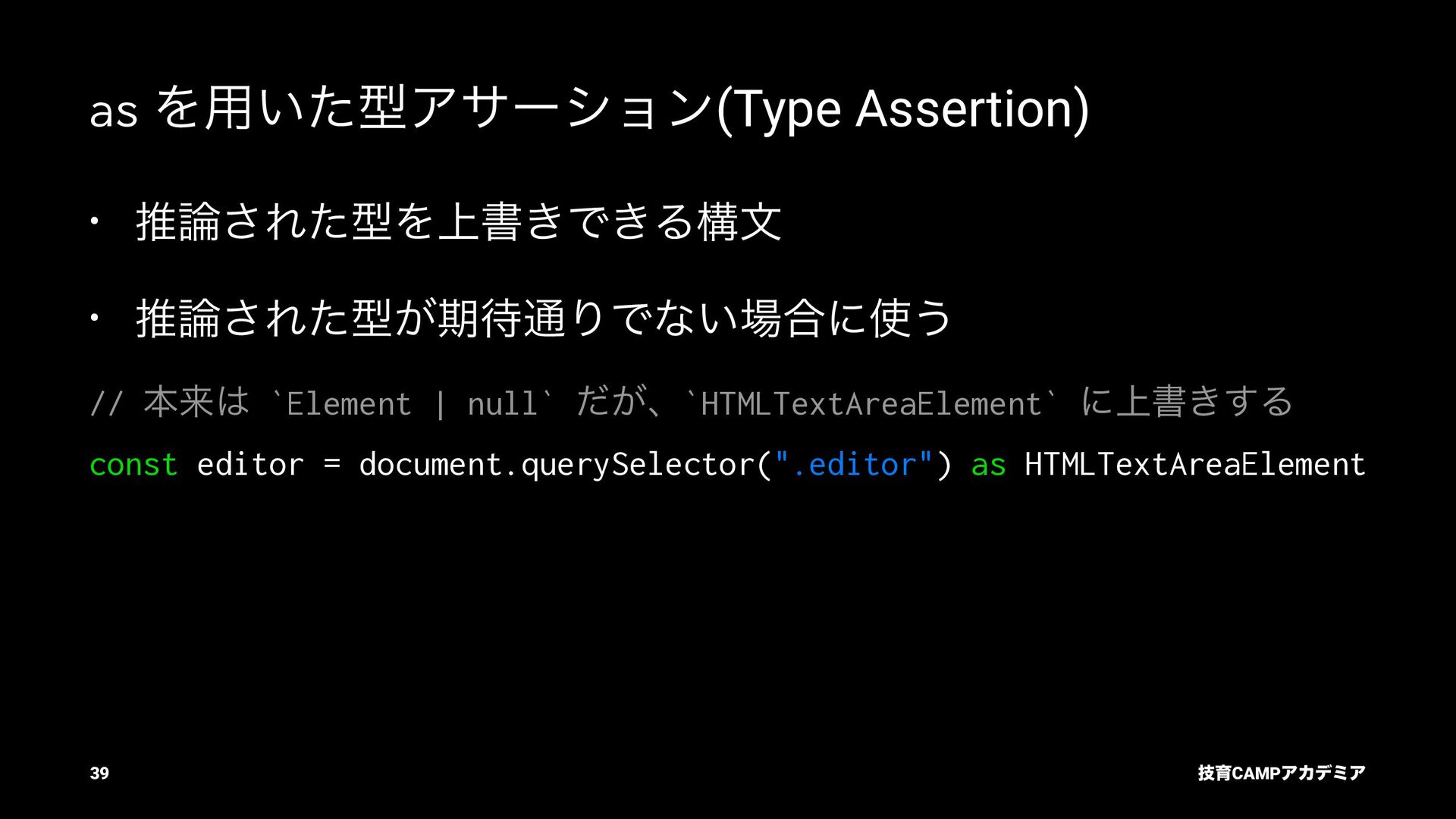Click `HTMLTextAreaElement` in the gray comment
The image size is (1456, 819).
pyautogui.click(x=871, y=403)
